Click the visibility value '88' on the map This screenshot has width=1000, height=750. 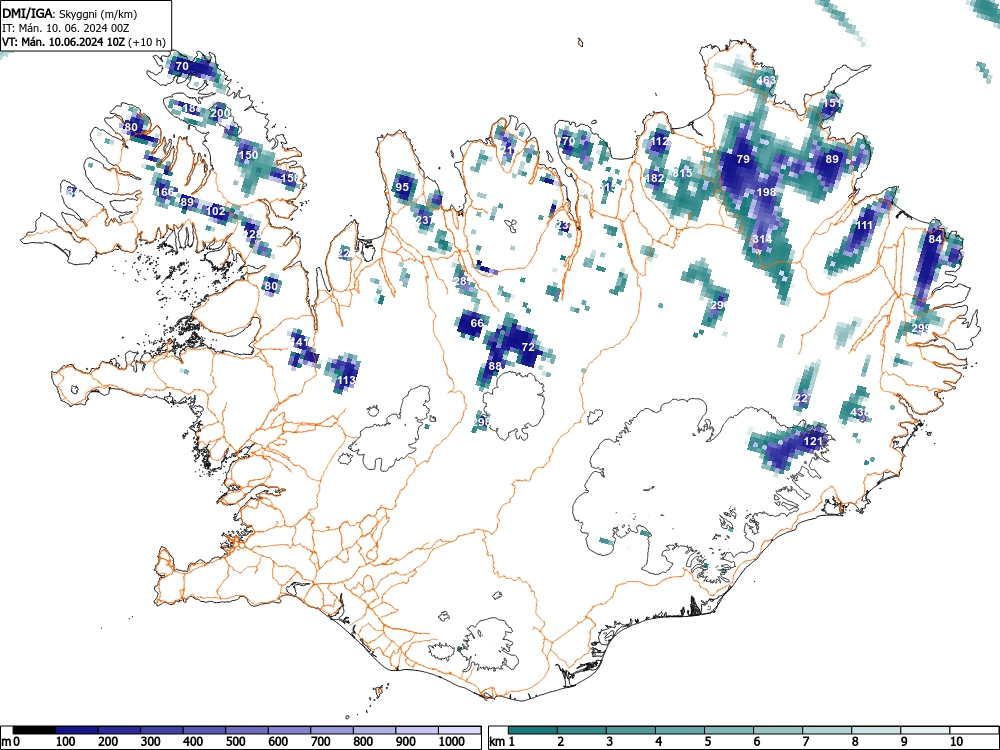tap(495, 365)
